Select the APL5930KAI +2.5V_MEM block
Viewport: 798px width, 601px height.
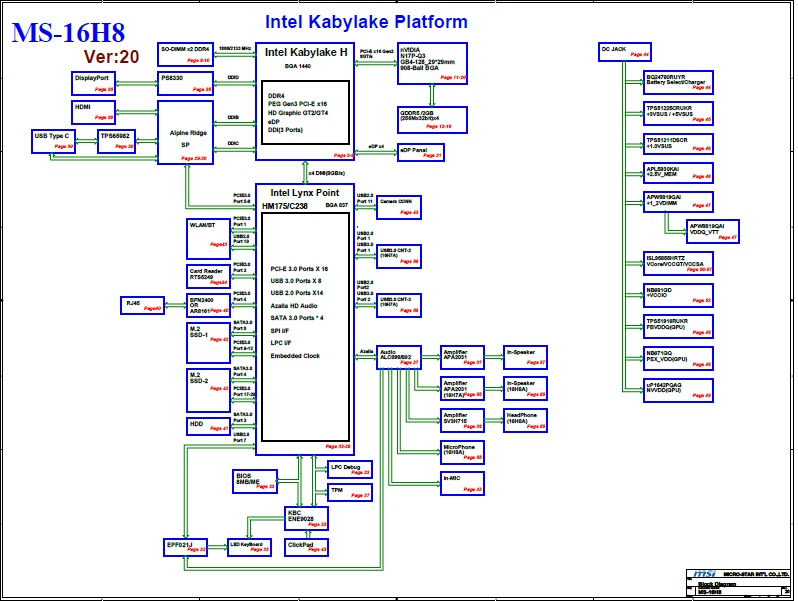(x=678, y=173)
